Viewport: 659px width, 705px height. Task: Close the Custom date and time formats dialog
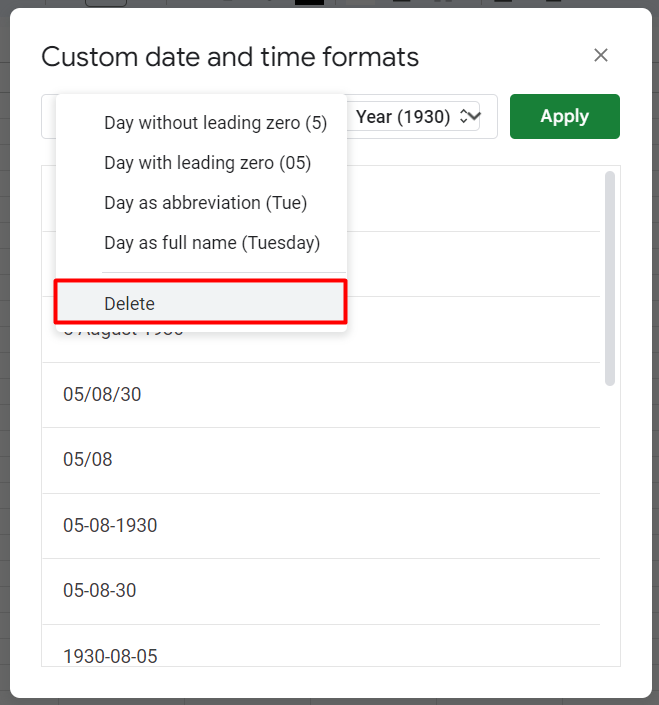(x=601, y=55)
